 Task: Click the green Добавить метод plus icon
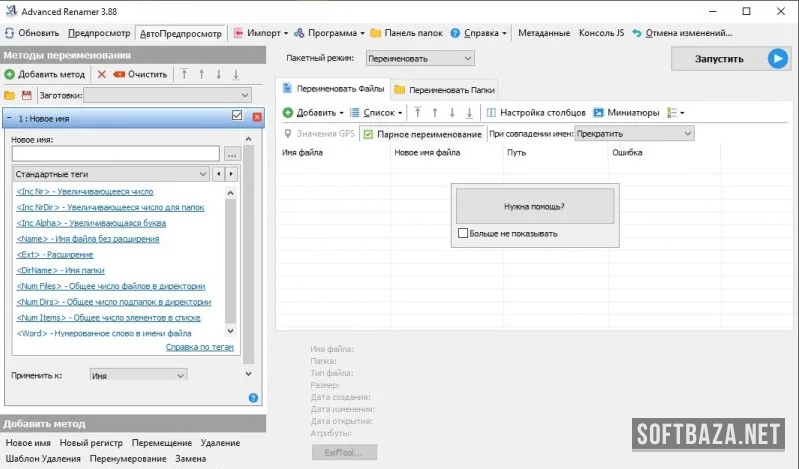[x=9, y=74]
